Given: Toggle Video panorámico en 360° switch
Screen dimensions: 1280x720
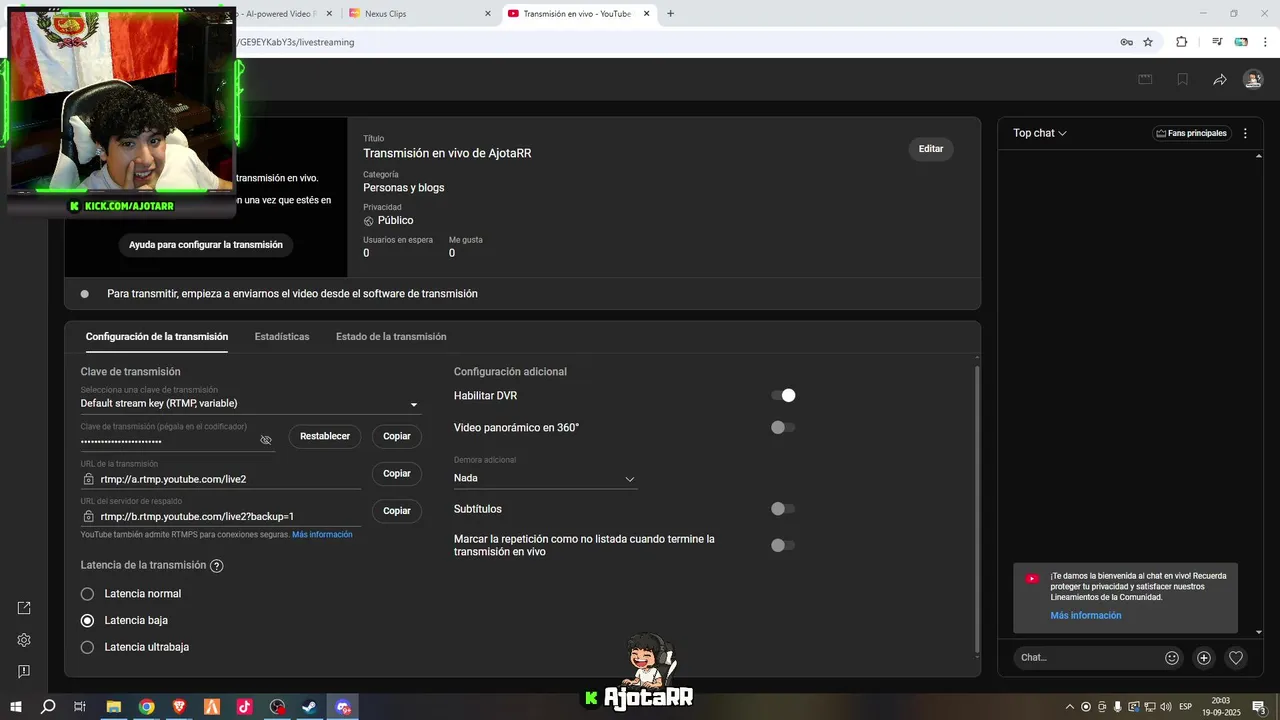Looking at the screenshot, I should 783,427.
